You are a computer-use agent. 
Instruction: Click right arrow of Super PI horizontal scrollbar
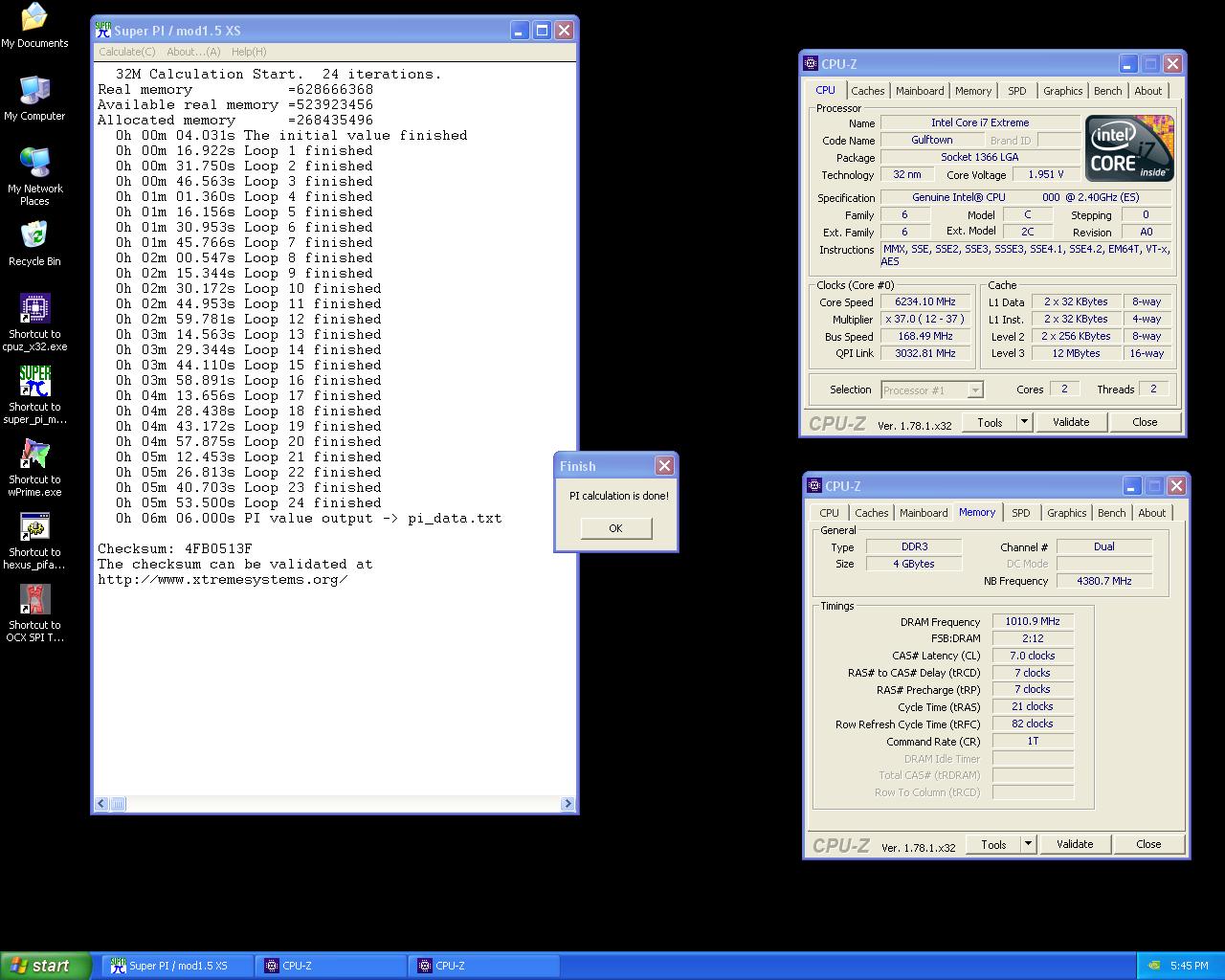(x=568, y=804)
